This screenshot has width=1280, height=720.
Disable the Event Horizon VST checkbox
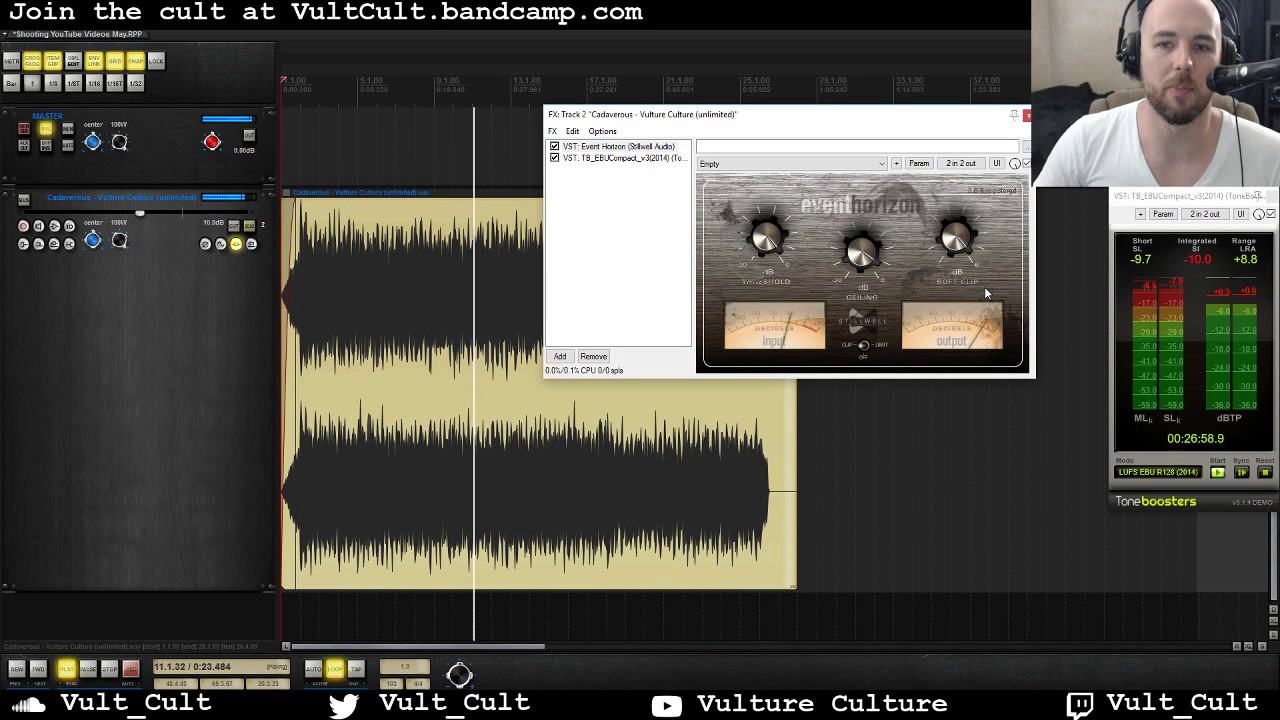click(x=555, y=146)
